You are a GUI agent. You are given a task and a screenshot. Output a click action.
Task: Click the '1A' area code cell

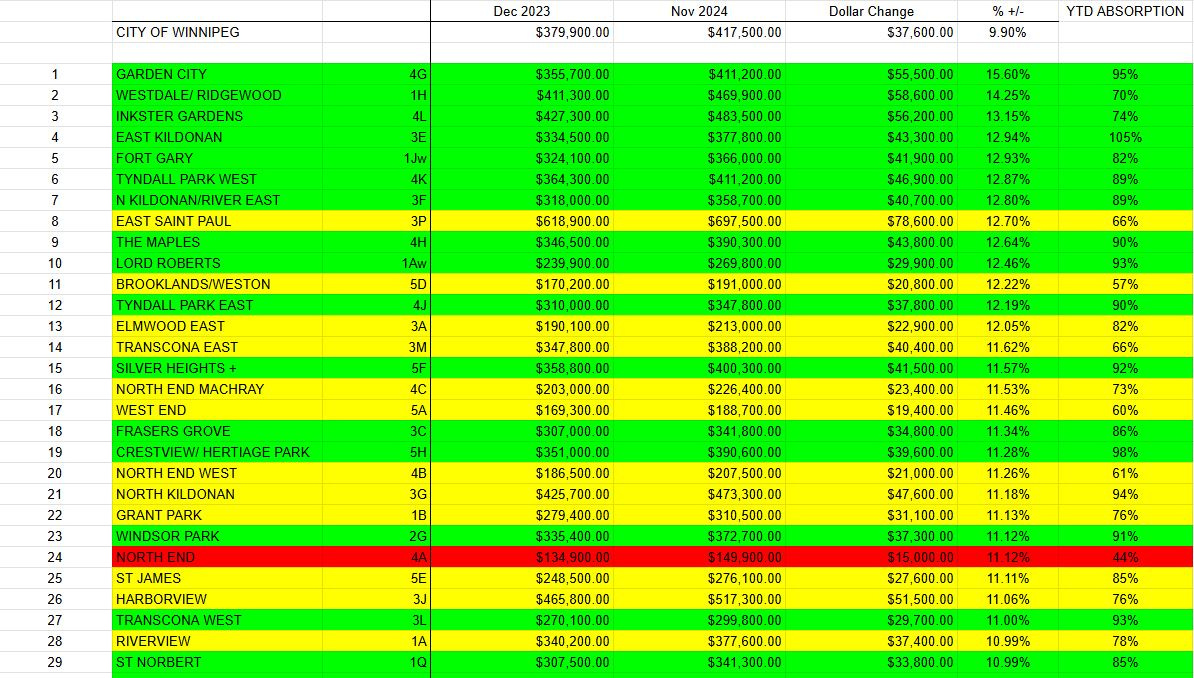point(376,641)
